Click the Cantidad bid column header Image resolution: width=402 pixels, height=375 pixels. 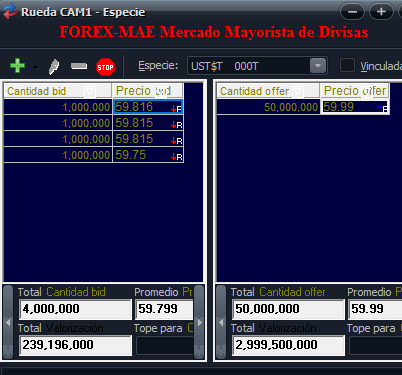pos(57,91)
